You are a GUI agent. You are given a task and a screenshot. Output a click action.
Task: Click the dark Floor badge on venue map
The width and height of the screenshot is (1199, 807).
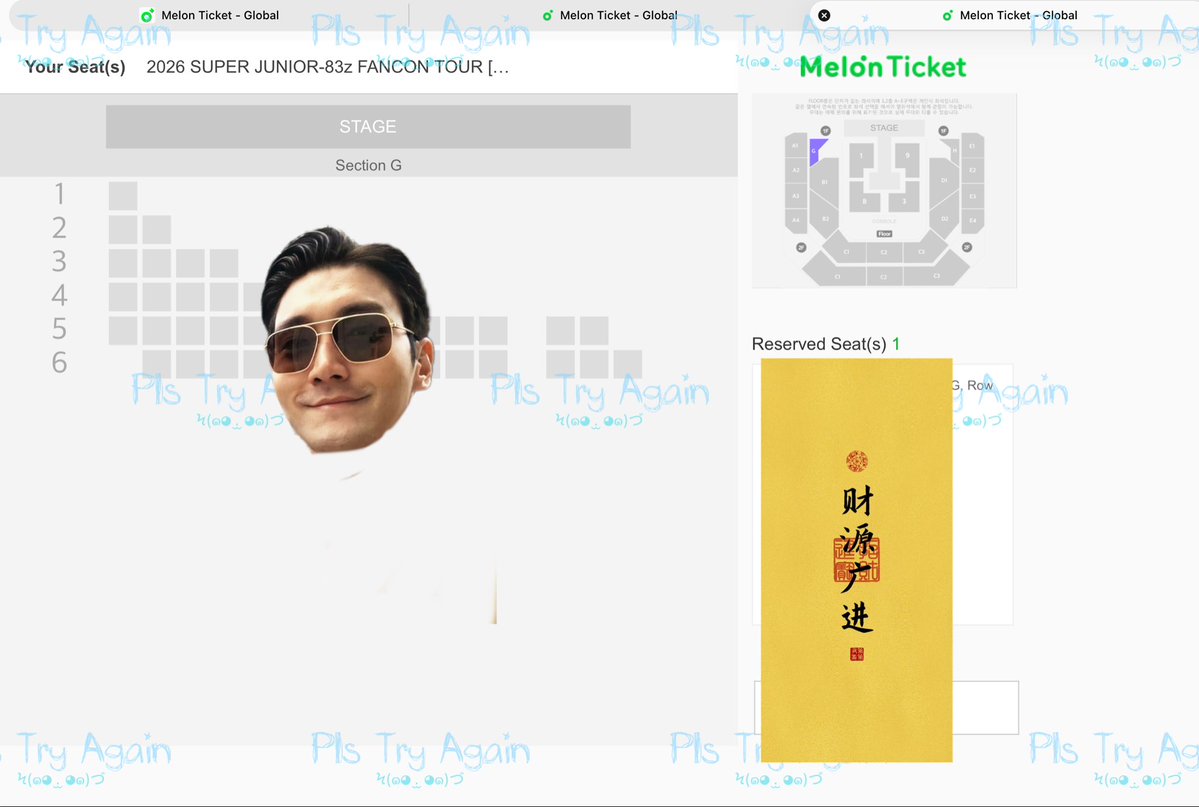pos(884,233)
